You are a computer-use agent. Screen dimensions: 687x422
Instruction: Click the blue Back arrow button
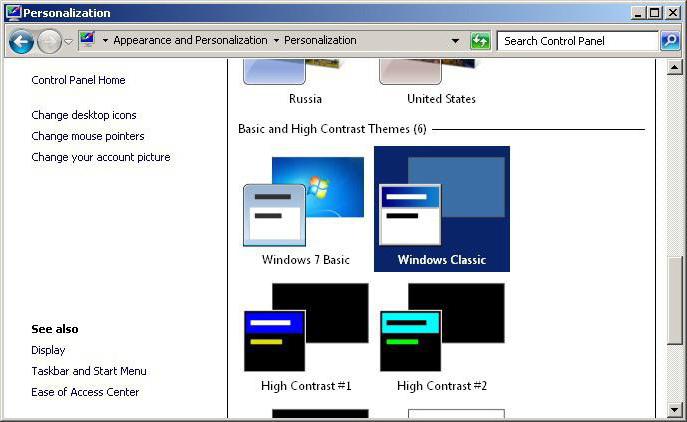(x=21, y=41)
